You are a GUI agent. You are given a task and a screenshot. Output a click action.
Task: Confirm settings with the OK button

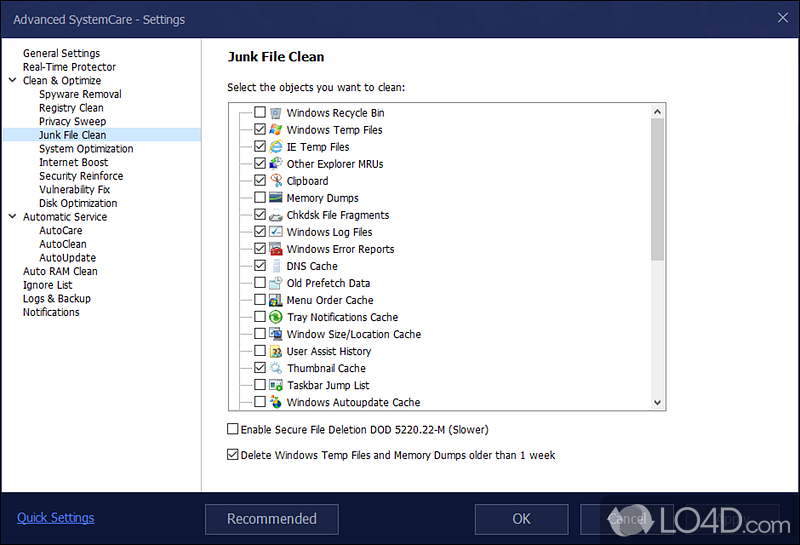tap(521, 519)
